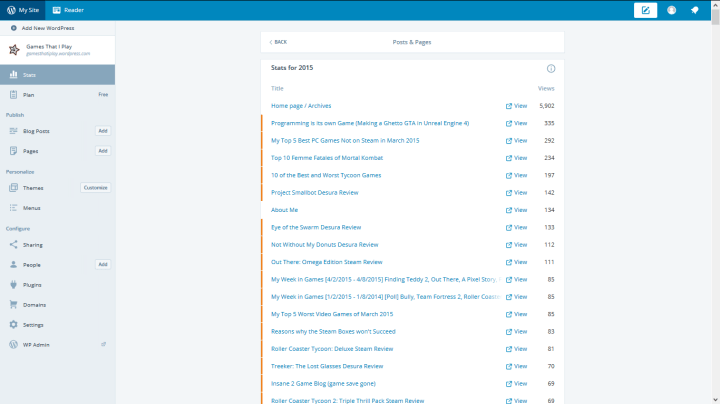Click external link icon for About Me row
The width and height of the screenshot is (720, 404).
click(508, 210)
